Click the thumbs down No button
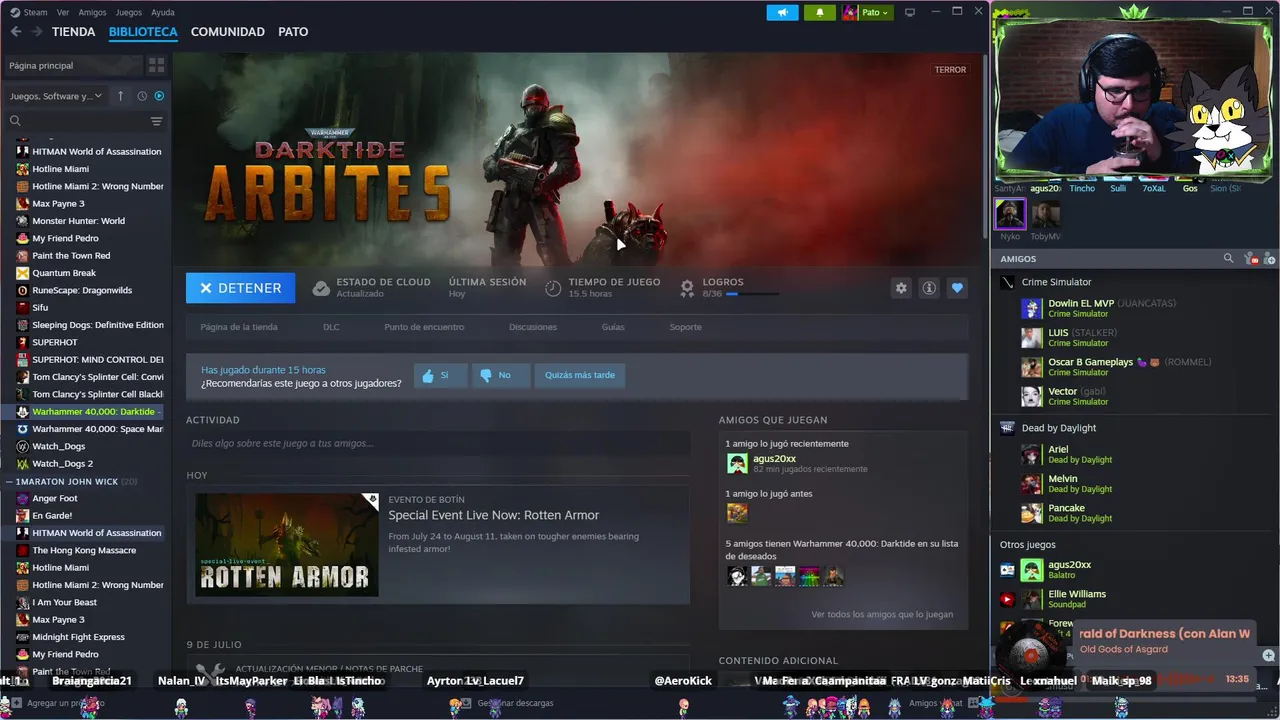This screenshot has height=720, width=1280. (x=500, y=375)
